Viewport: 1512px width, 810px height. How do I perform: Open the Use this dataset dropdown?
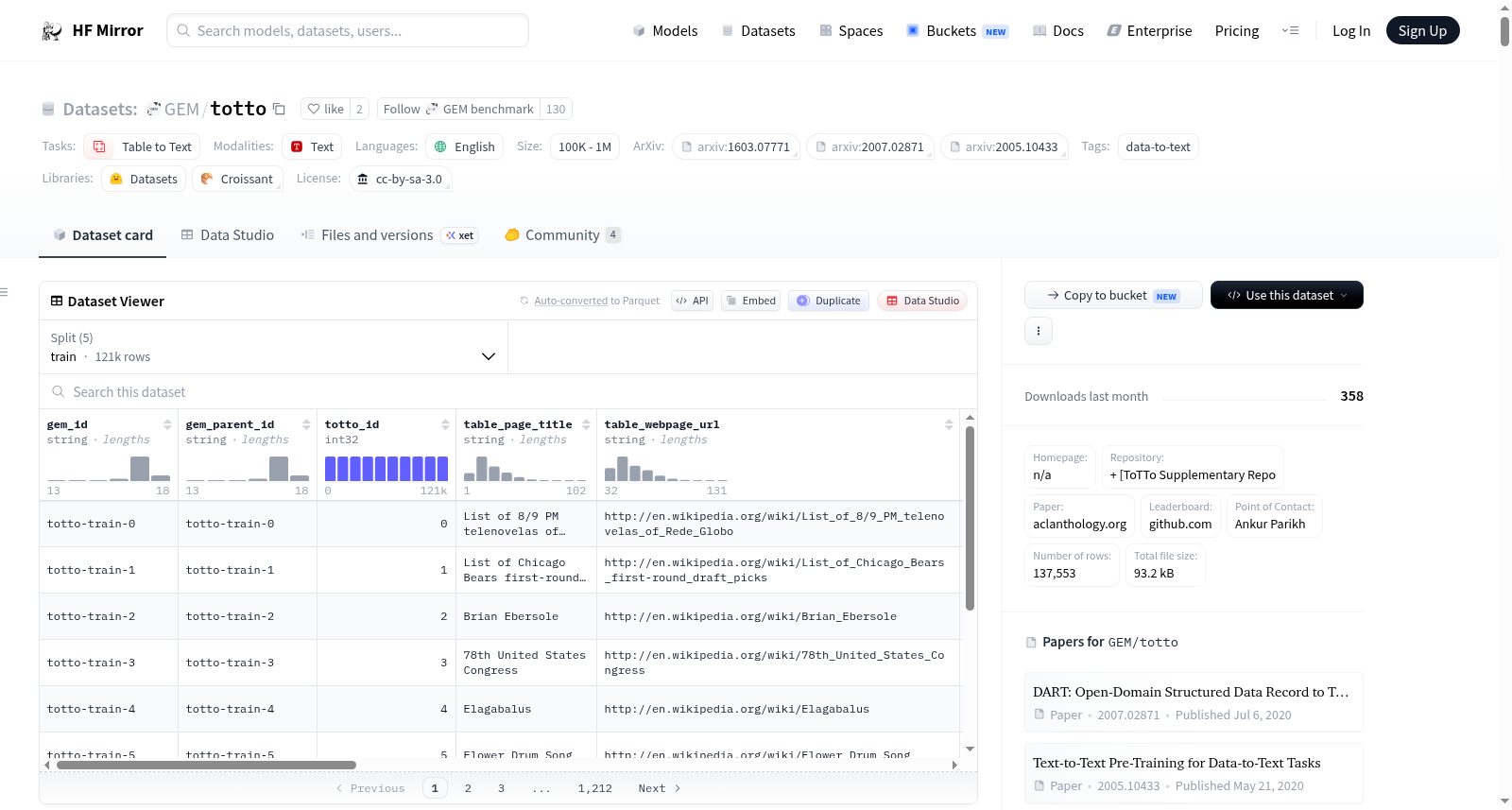[x=1287, y=295]
